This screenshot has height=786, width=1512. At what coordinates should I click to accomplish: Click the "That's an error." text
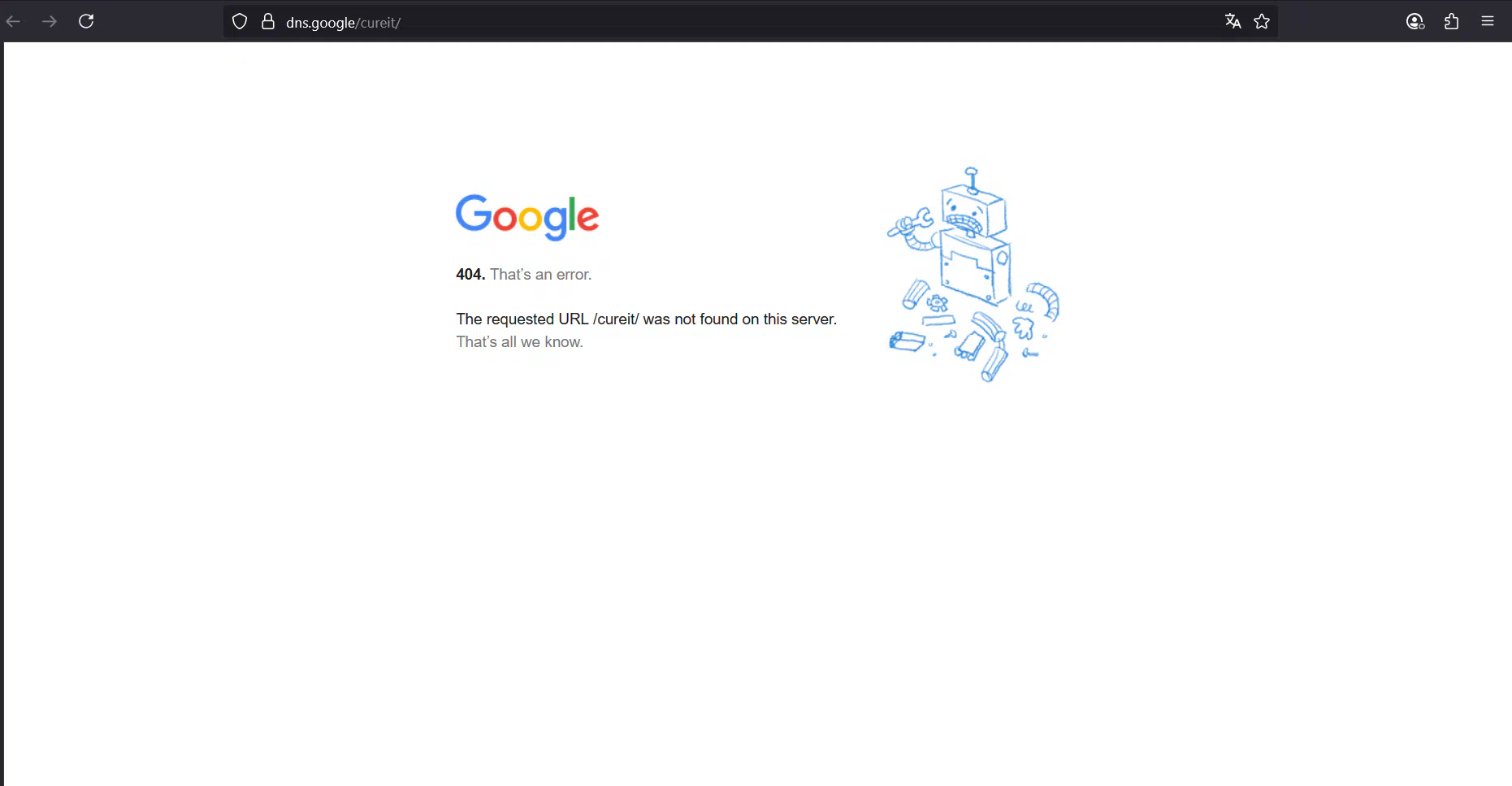pos(540,275)
